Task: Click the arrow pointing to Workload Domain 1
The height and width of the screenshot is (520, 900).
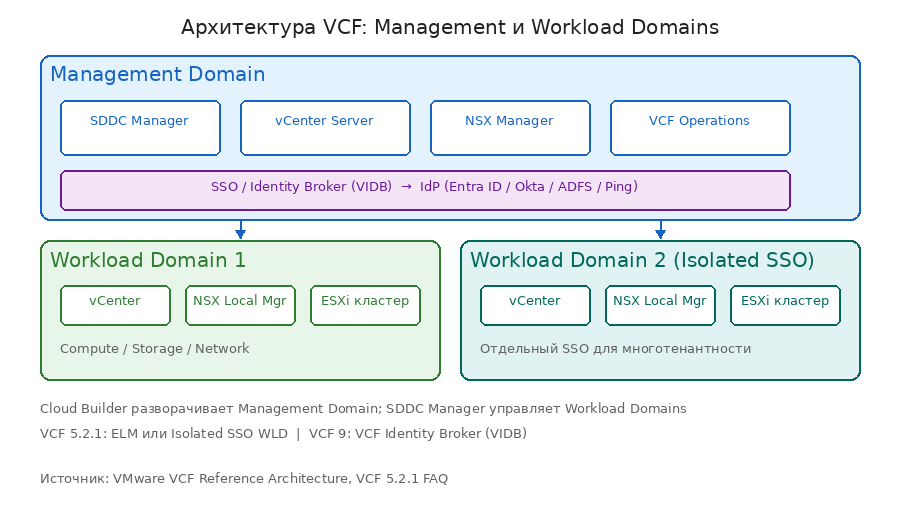Action: 240,230
